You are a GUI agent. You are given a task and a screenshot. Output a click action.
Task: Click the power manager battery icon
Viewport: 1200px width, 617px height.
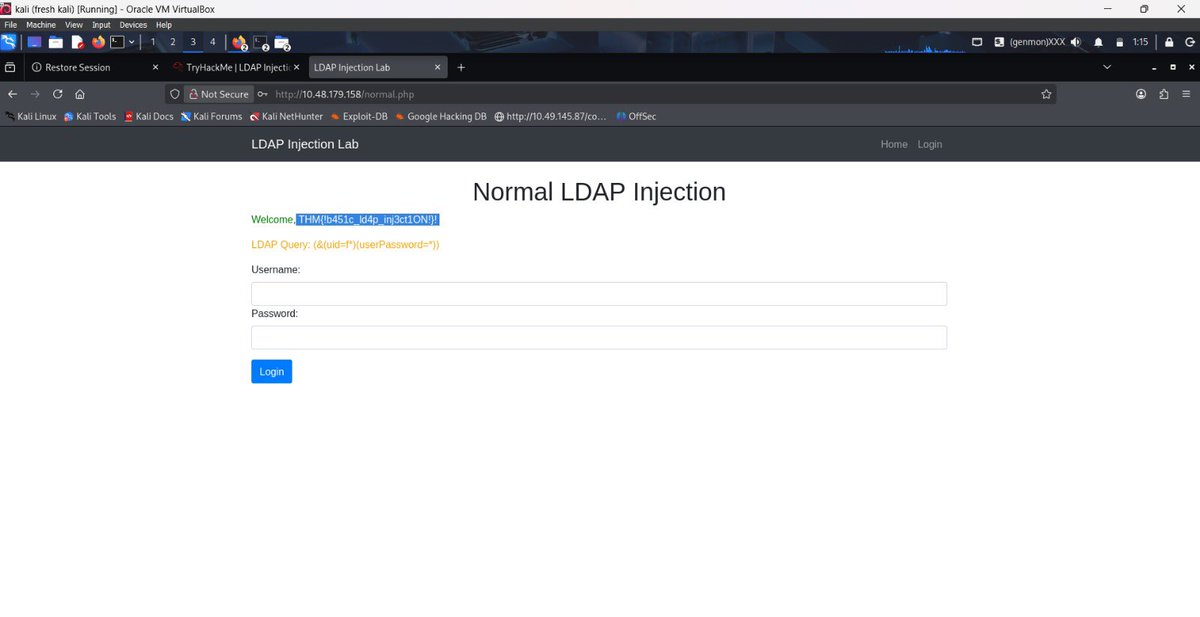tap(1119, 42)
